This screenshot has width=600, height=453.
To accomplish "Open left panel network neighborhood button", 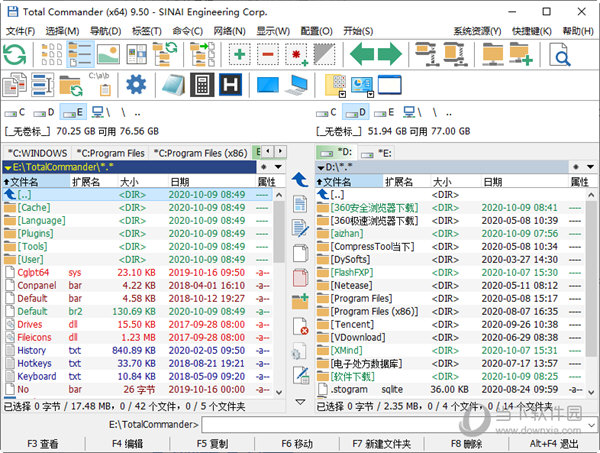I will [101, 112].
